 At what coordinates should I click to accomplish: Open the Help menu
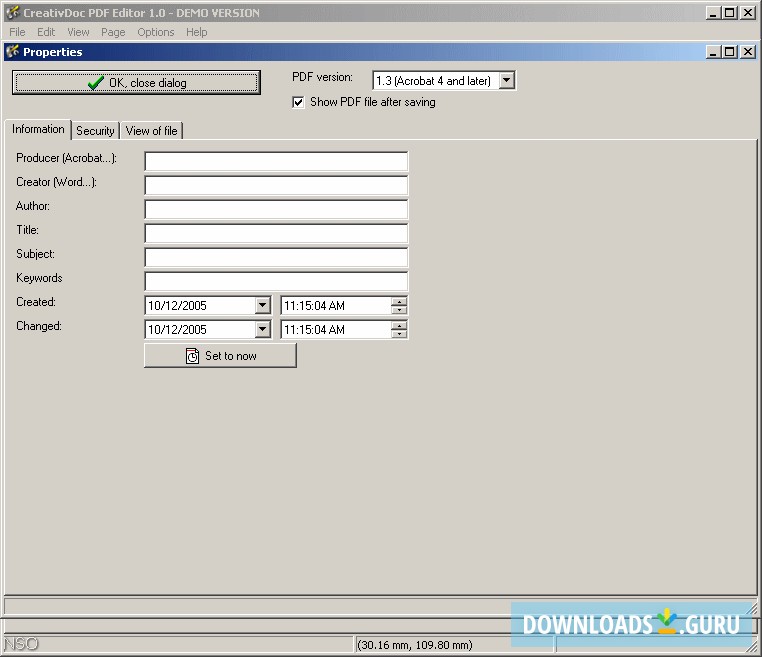coord(197,32)
